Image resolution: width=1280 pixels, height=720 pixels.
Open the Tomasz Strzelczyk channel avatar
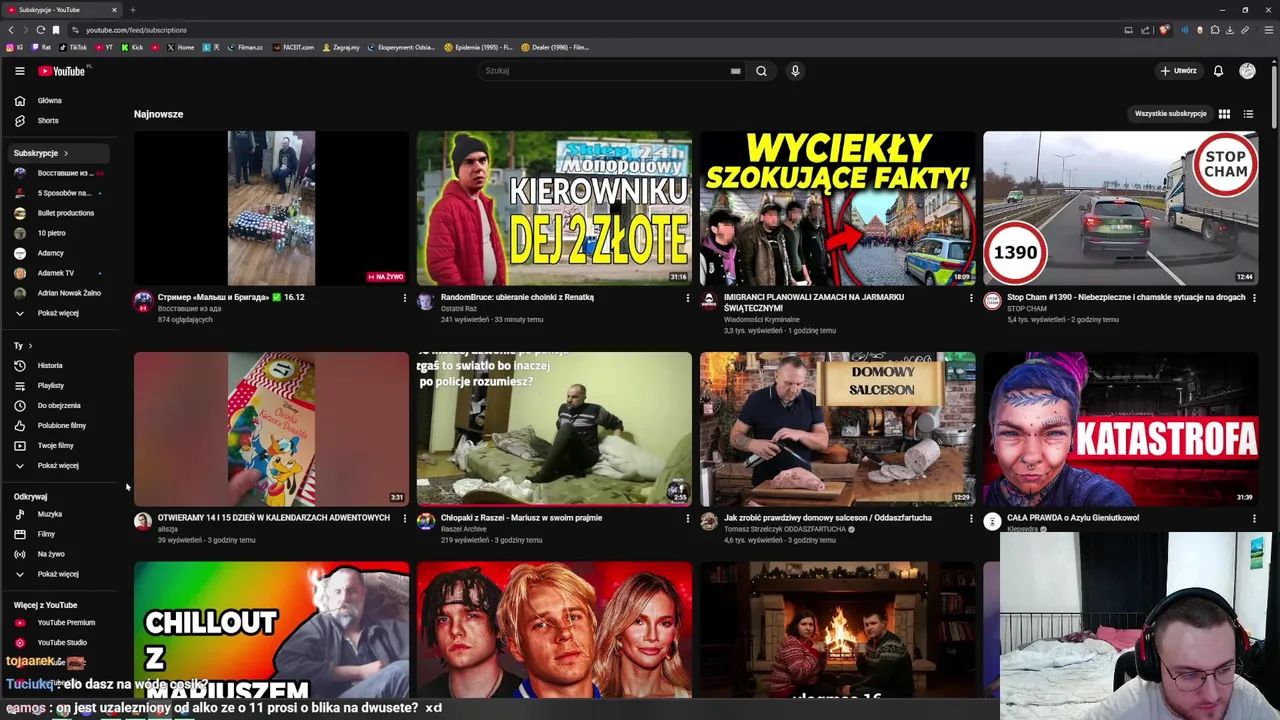point(709,521)
